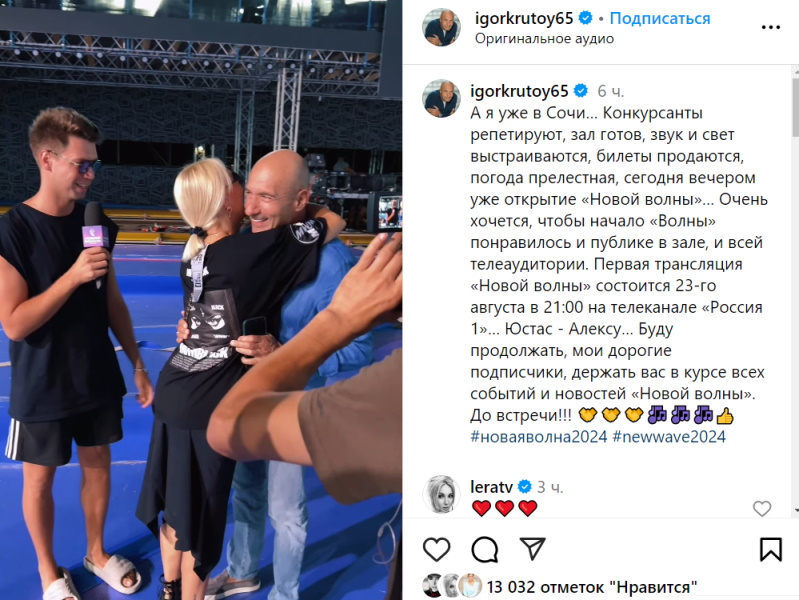Click the verified badge beside header username

tap(586, 18)
